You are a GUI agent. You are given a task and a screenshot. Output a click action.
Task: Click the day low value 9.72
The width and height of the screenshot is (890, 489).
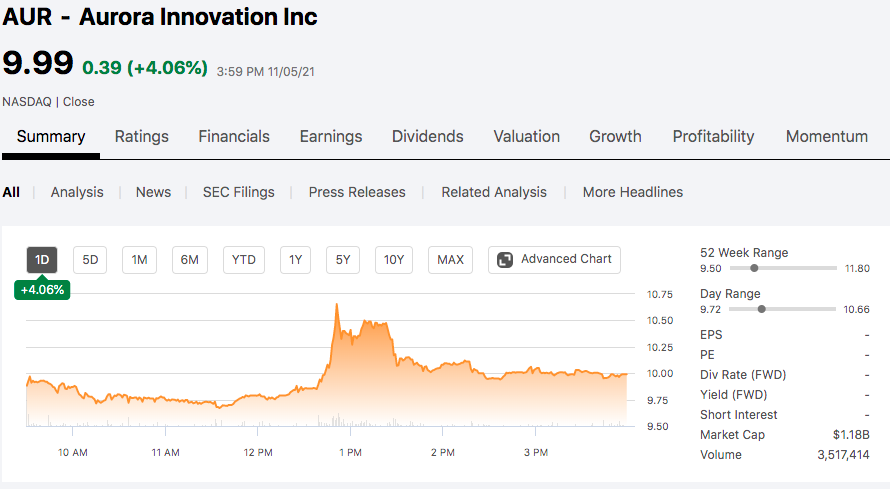(x=710, y=309)
